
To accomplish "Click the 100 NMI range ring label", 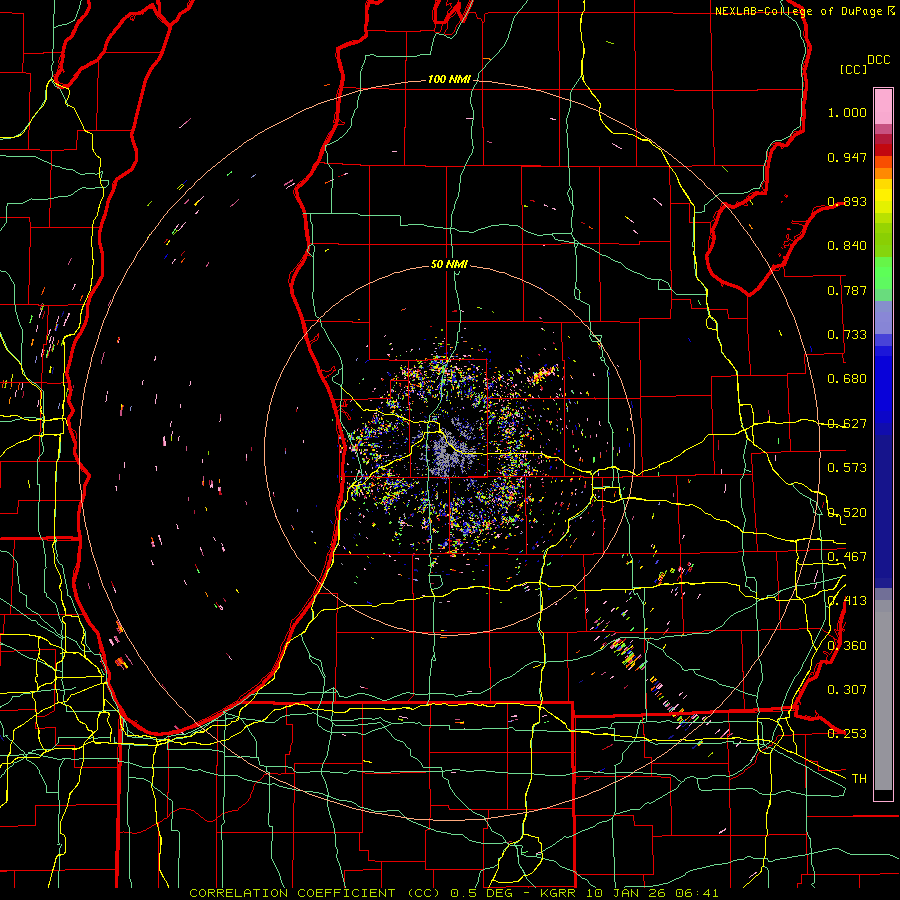I will pos(449,79).
